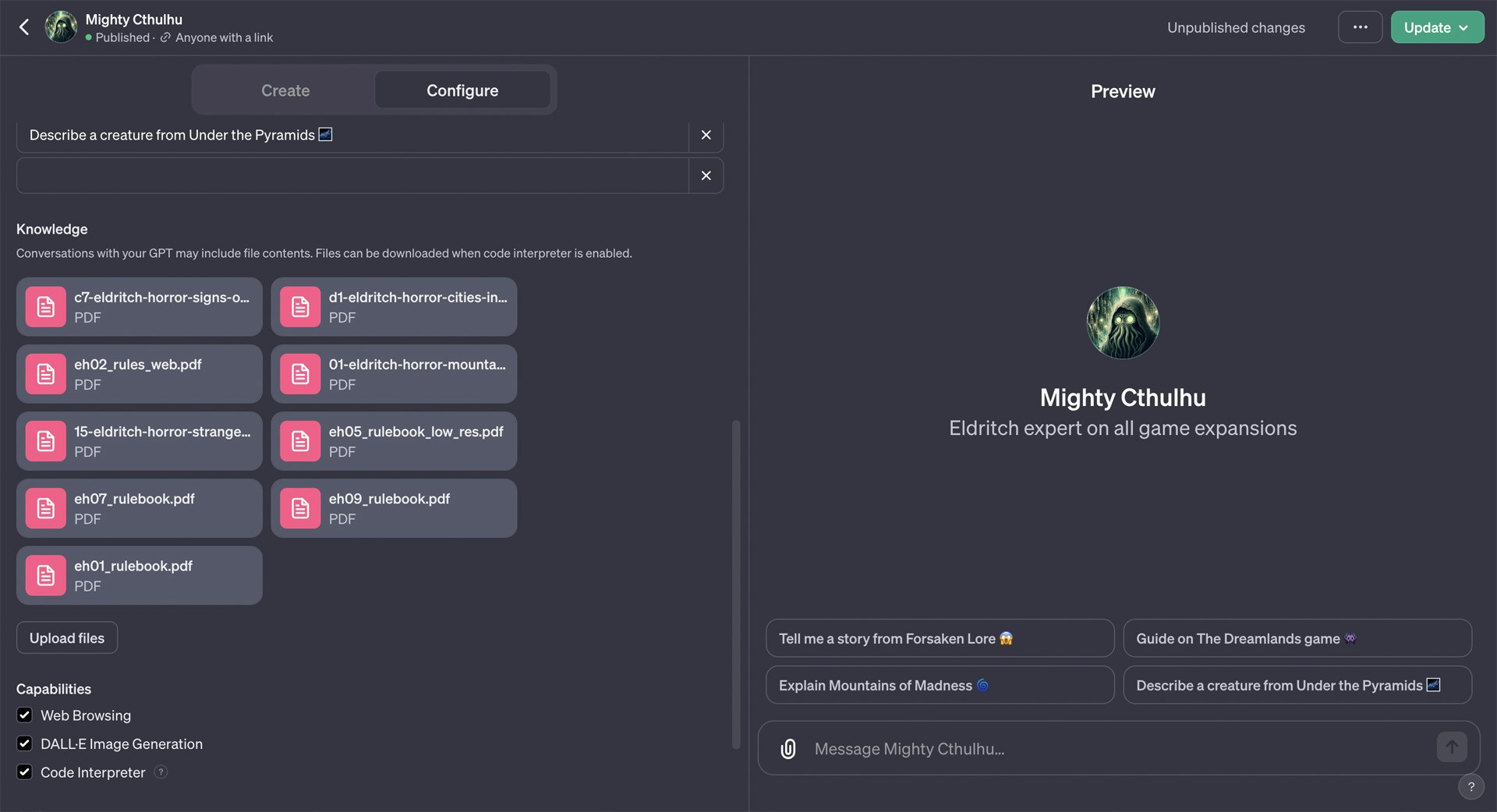The image size is (1497, 812).
Task: Open the help question mark button in the page corner
Action: pyautogui.click(x=1471, y=786)
